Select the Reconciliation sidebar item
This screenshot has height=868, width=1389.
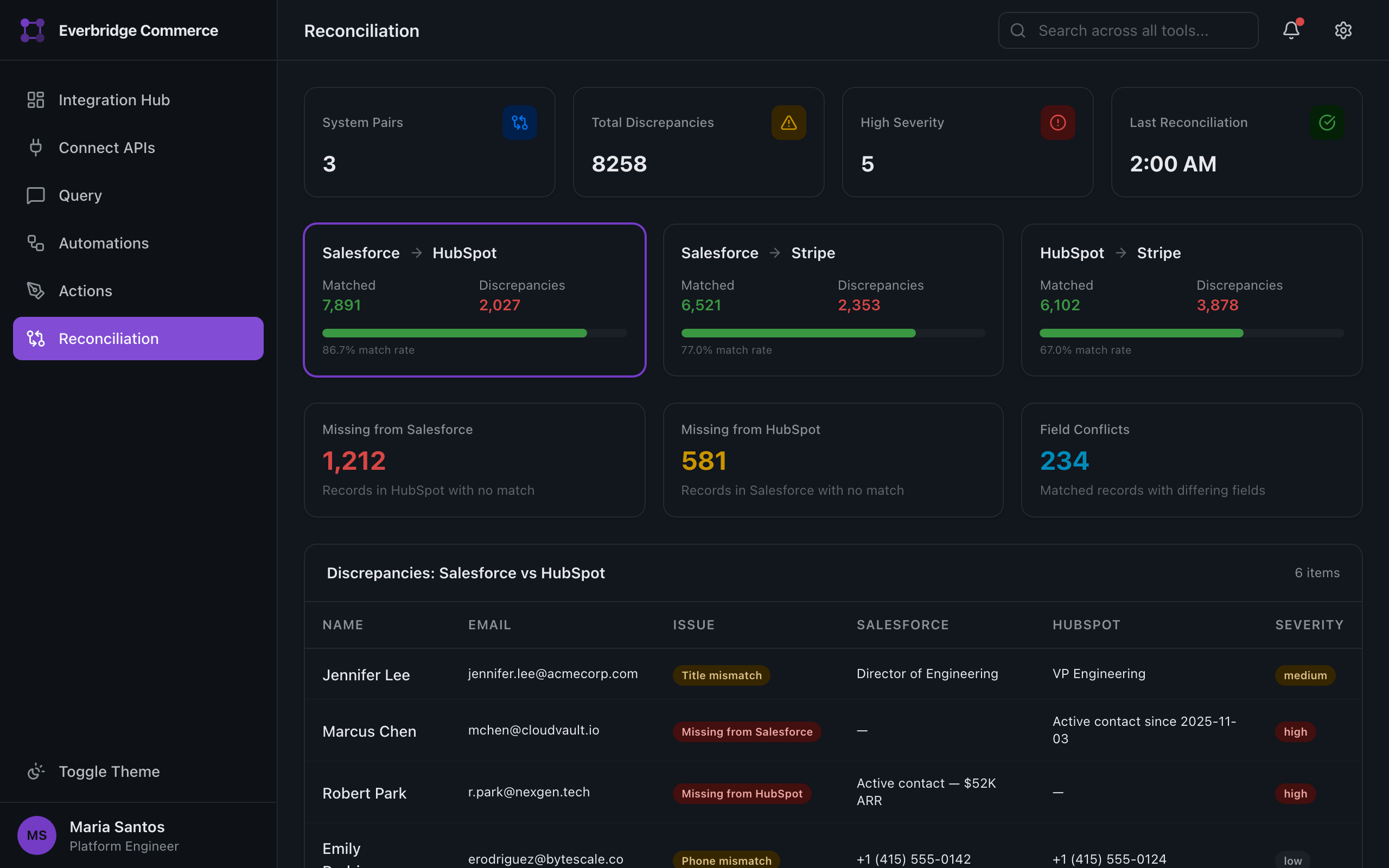[x=109, y=338]
